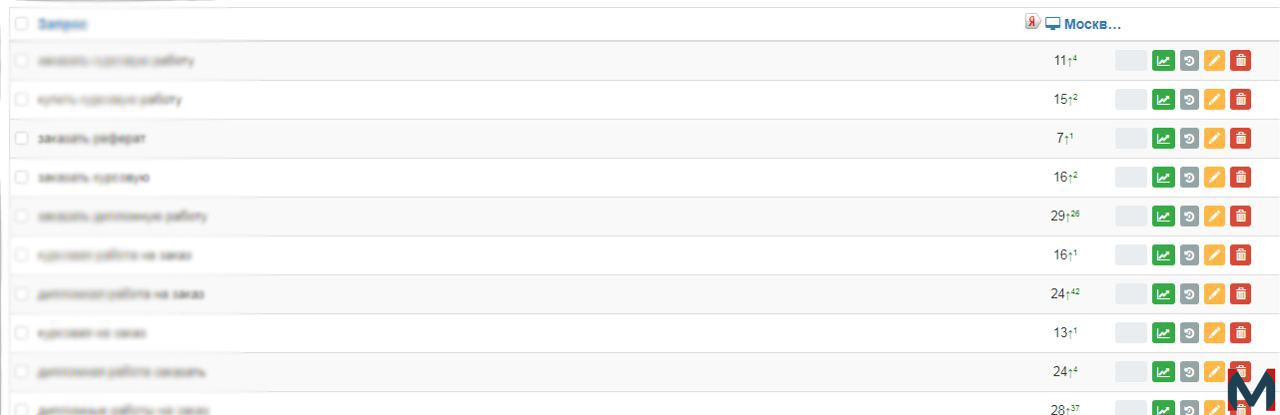
Task: Click position value 16↑1 in table
Action: [1065, 255]
